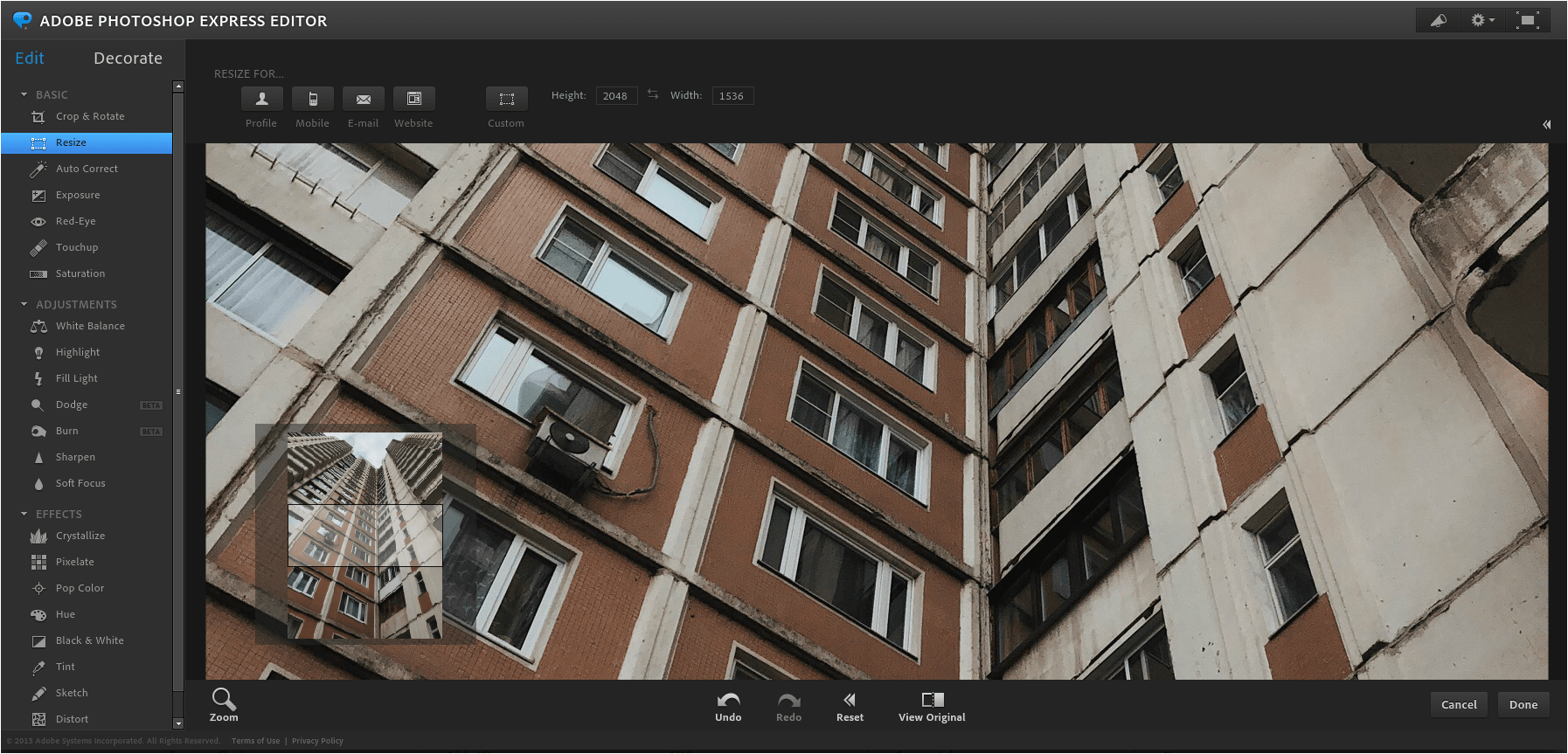This screenshot has width=1568, height=754.
Task: Reset all image changes
Action: (849, 706)
